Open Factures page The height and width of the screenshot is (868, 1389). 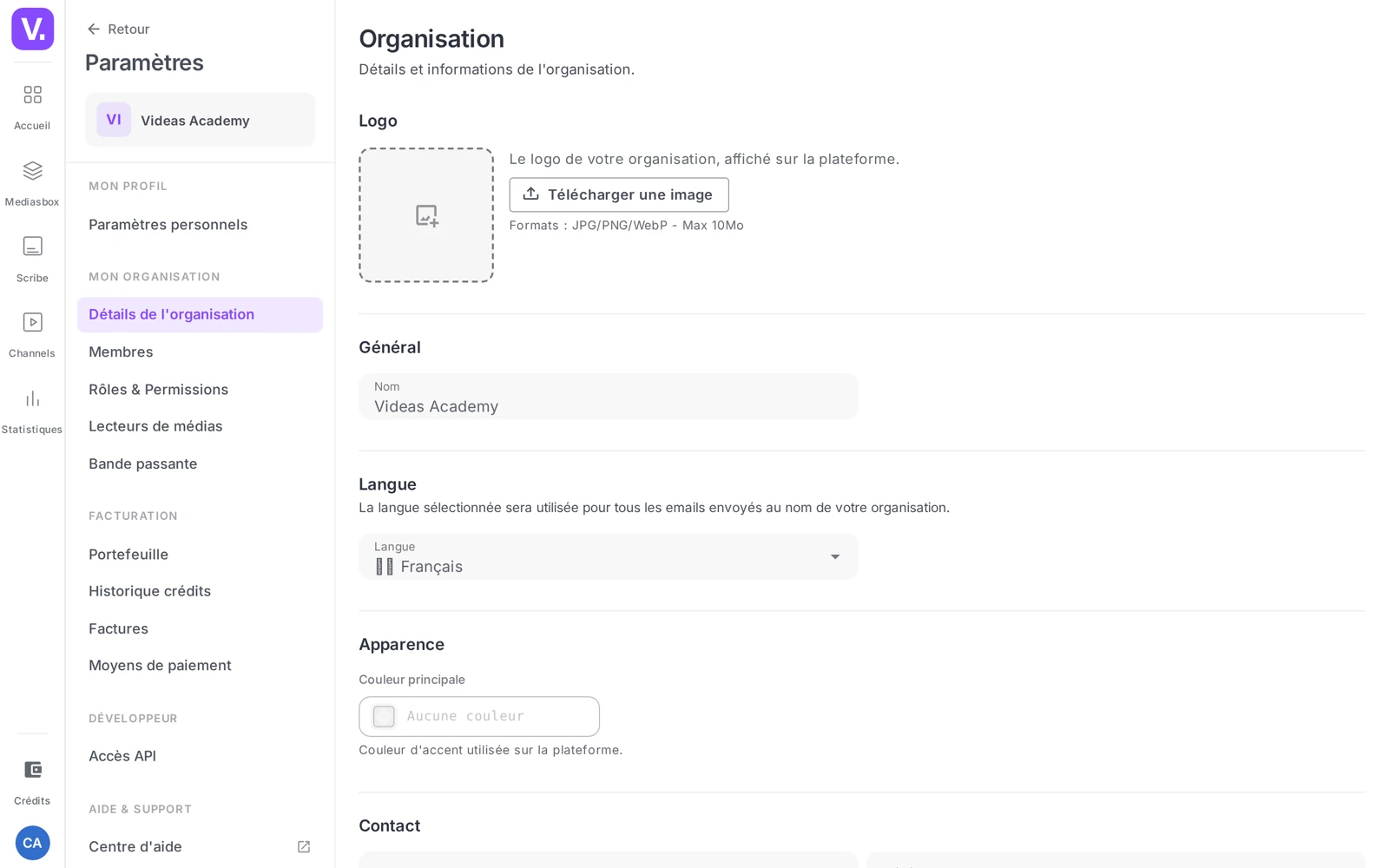200,628
